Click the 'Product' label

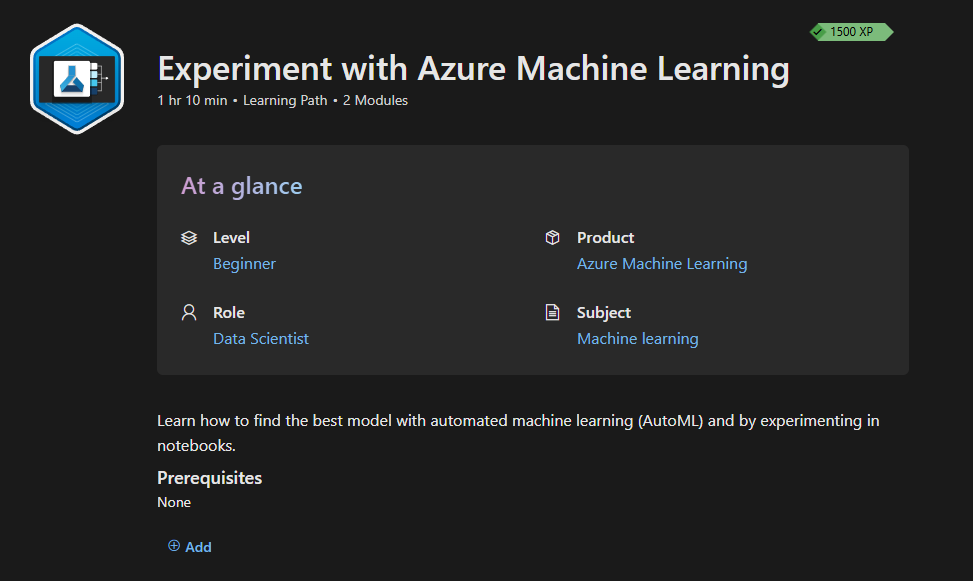pyautogui.click(x=606, y=238)
